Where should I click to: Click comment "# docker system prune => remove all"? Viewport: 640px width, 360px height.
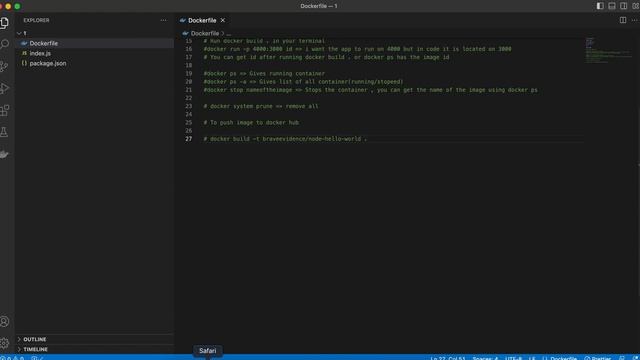[261, 106]
